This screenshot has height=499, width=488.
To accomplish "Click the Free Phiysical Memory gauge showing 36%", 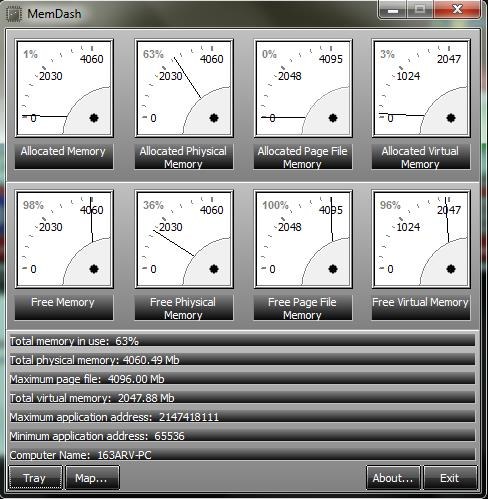I will coord(184,239).
